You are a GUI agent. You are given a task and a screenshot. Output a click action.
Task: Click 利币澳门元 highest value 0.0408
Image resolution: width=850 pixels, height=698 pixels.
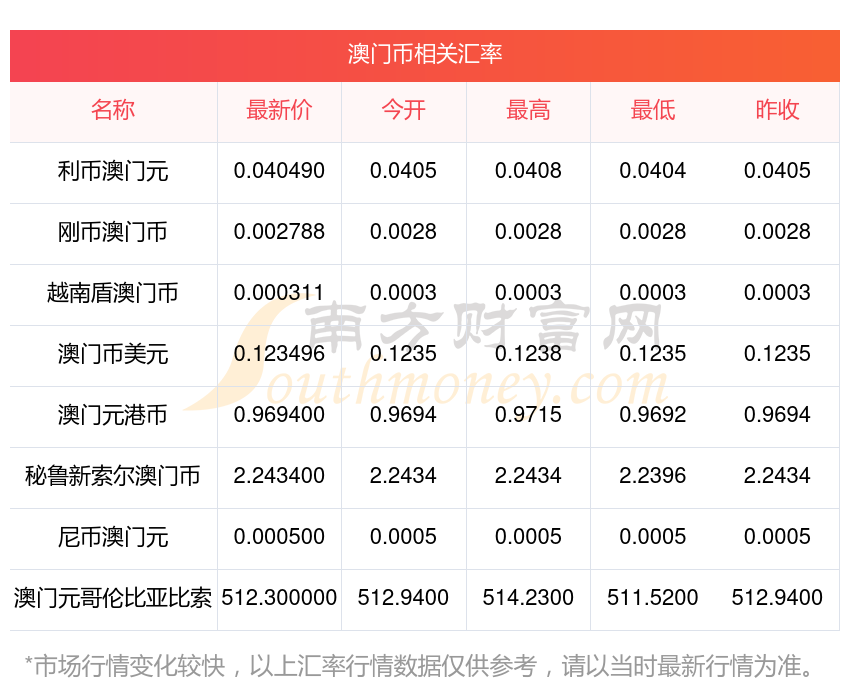click(528, 171)
